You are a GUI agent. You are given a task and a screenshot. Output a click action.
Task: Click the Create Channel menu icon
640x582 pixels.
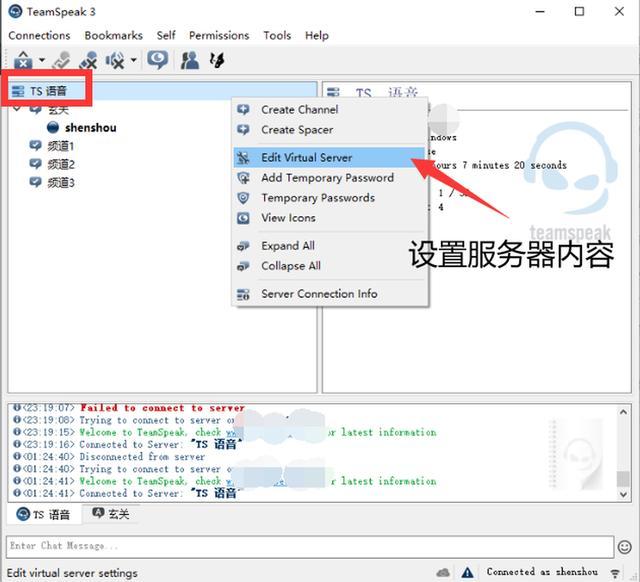(243, 109)
